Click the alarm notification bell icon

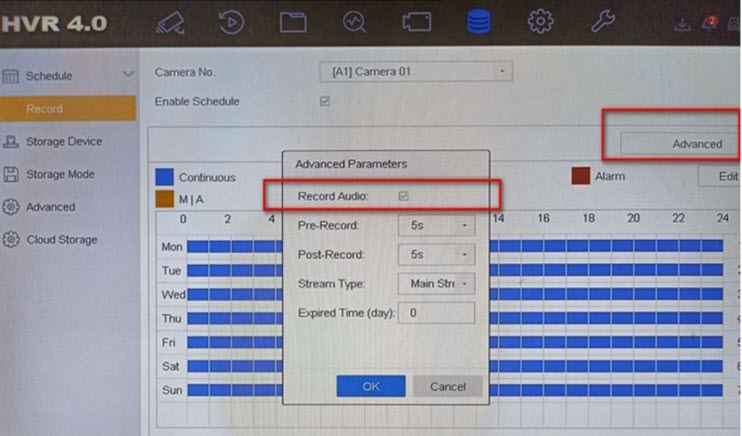click(708, 22)
